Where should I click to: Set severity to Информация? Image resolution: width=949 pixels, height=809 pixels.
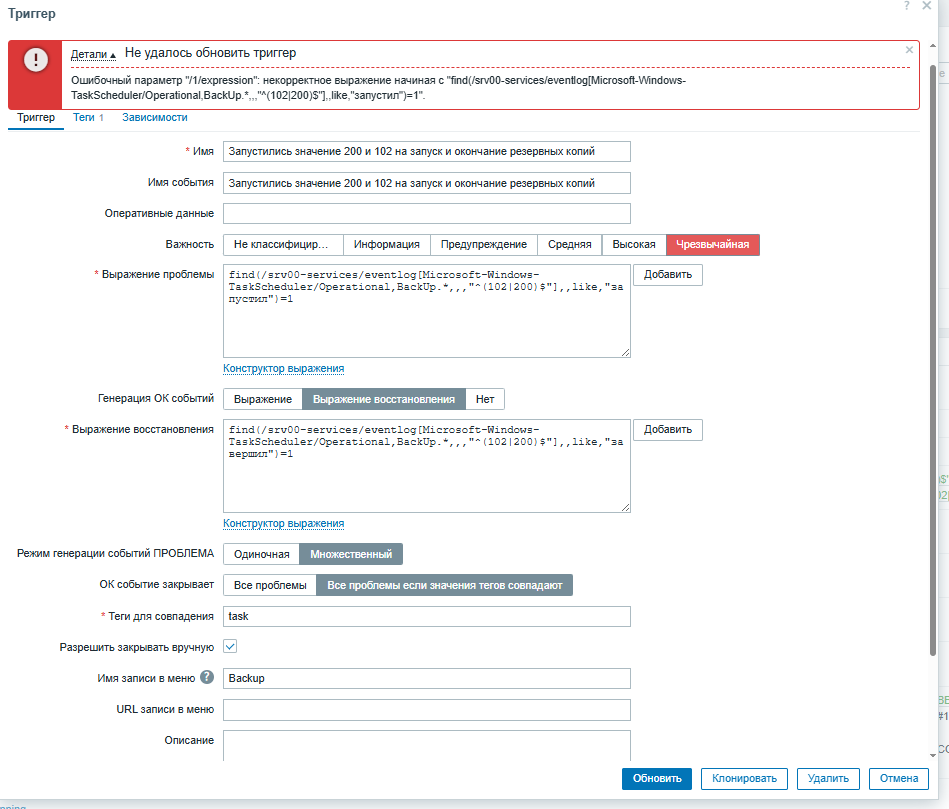coord(387,244)
